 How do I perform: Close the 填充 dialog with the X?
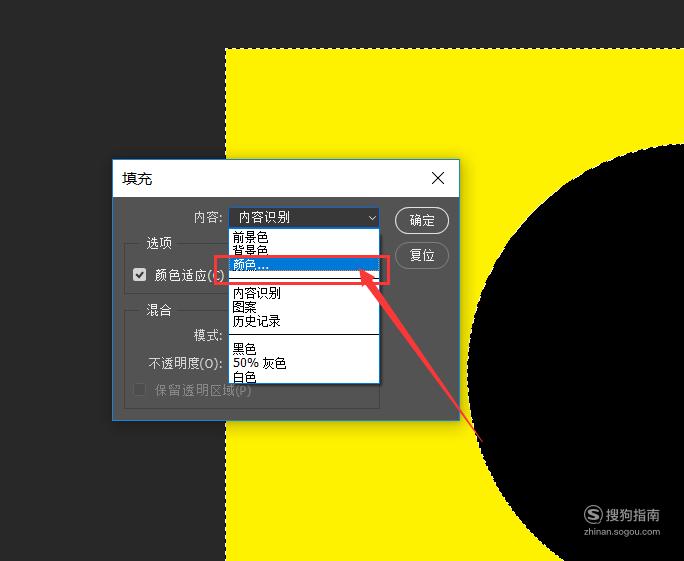[438, 178]
